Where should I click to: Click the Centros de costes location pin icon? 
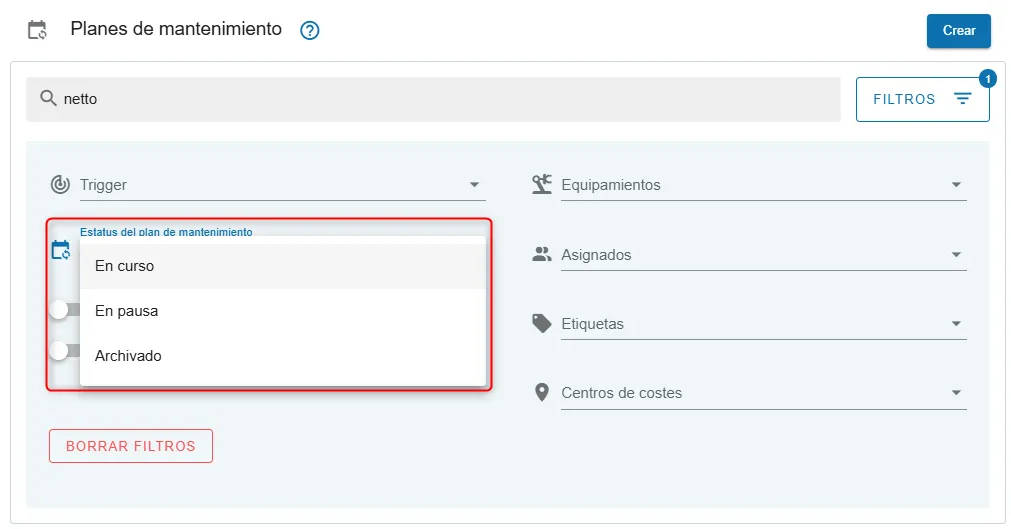point(542,393)
